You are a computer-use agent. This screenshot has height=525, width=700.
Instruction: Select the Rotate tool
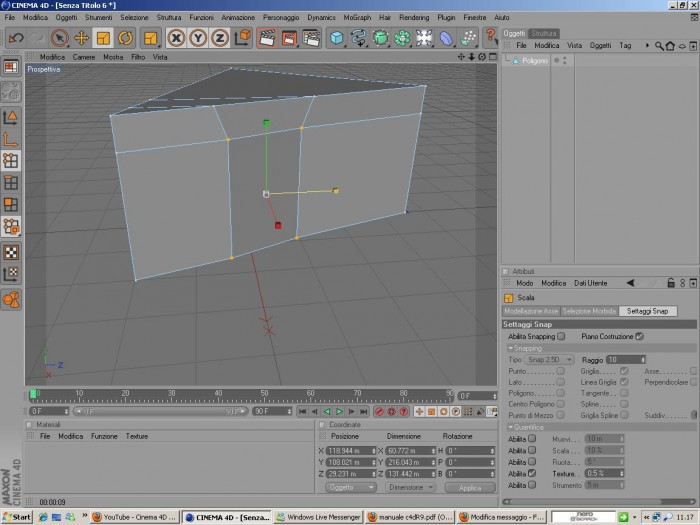[125, 38]
